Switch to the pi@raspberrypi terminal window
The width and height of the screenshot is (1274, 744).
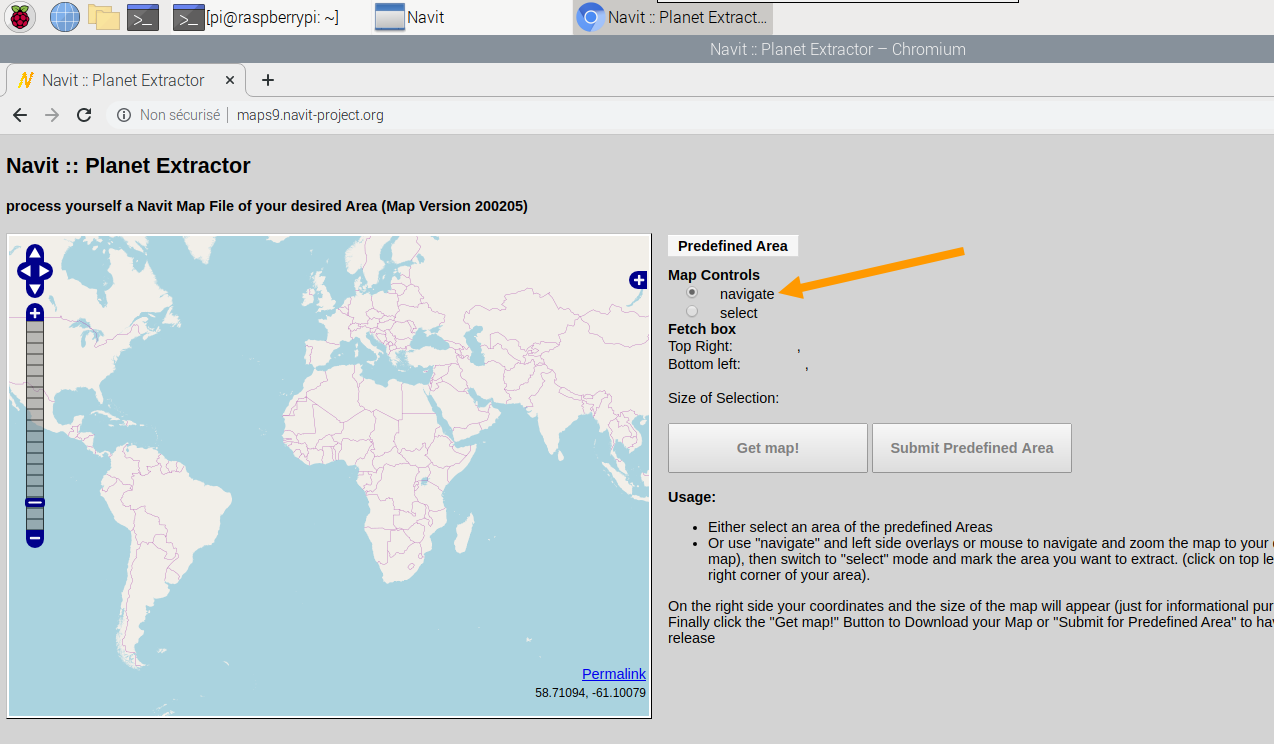[256, 17]
